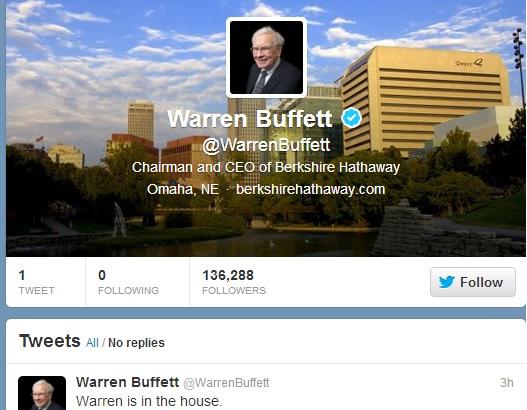The image size is (527, 410).
Task: Click the gray @WarrenBuffett handle in tweet
Action: (226, 383)
